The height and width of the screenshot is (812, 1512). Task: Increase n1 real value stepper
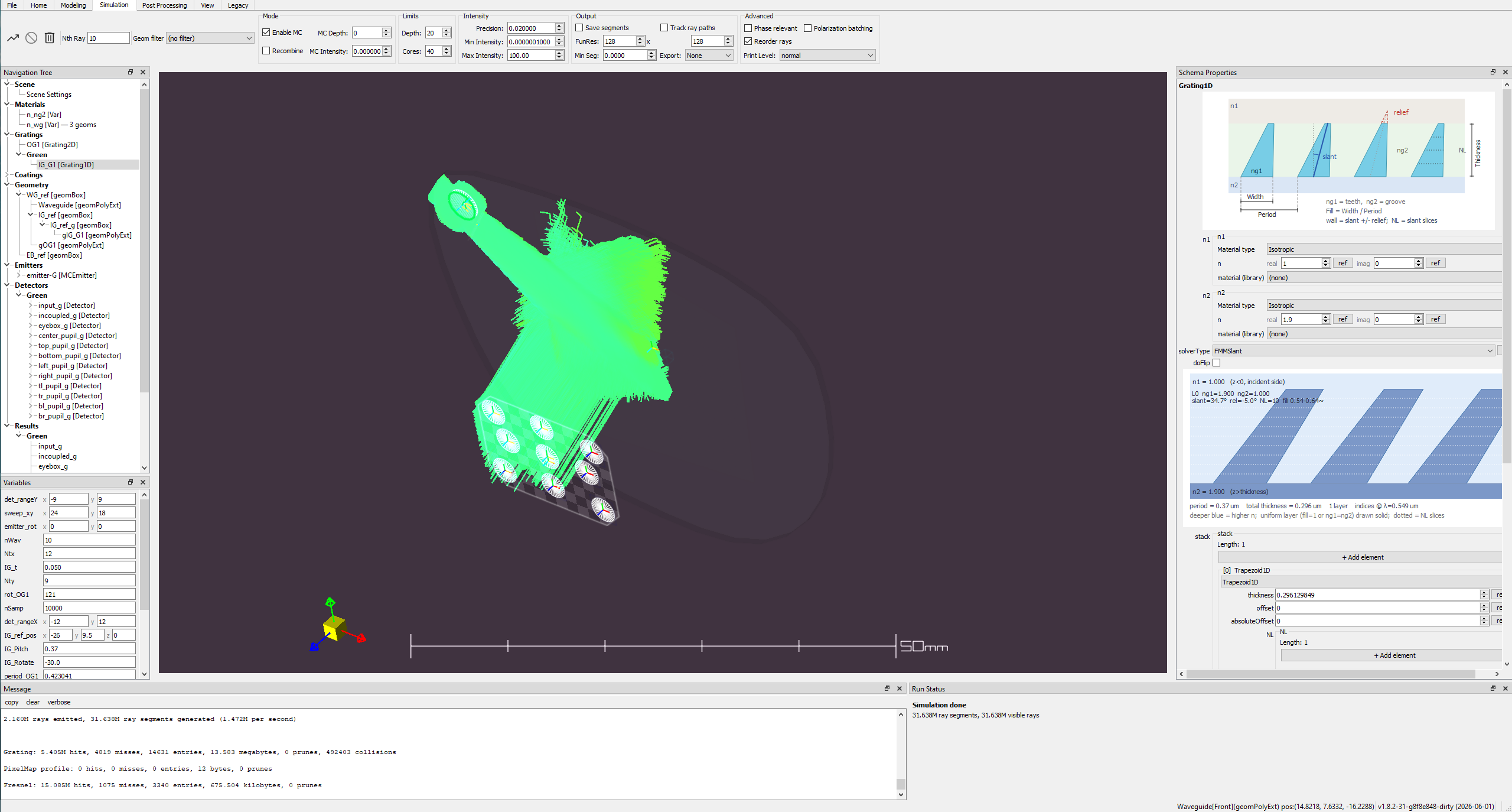1326,261
